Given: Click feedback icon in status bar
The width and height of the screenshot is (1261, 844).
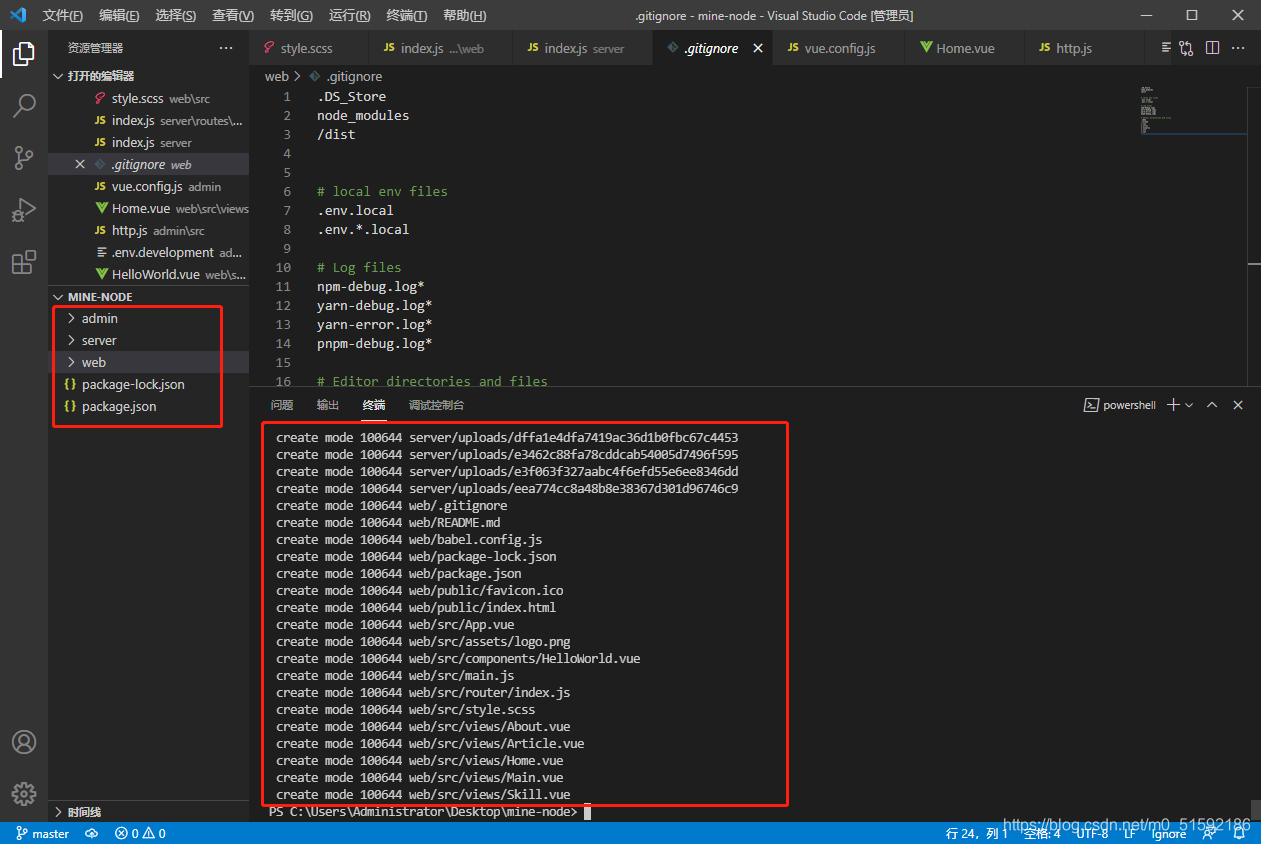Looking at the screenshot, I should pyautogui.click(x=1209, y=833).
